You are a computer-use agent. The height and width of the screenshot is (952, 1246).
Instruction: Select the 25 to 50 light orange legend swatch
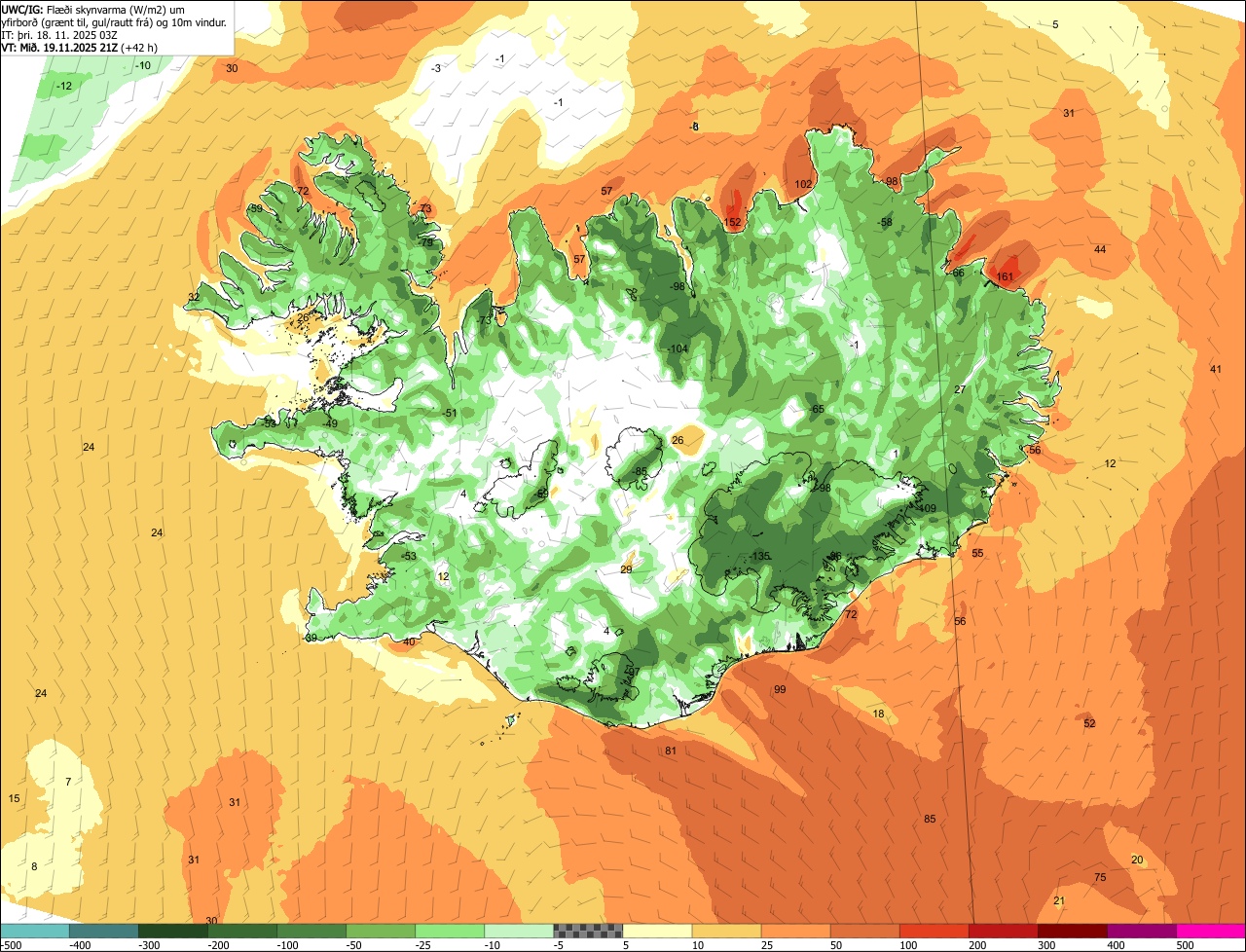(x=795, y=930)
